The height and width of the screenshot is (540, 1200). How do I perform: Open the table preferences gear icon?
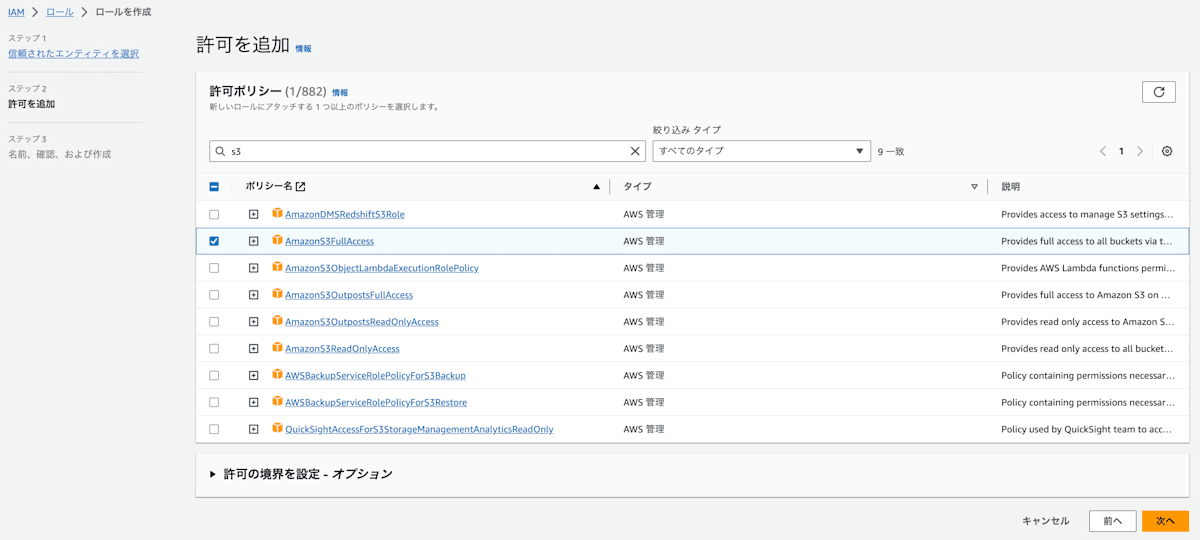1167,151
